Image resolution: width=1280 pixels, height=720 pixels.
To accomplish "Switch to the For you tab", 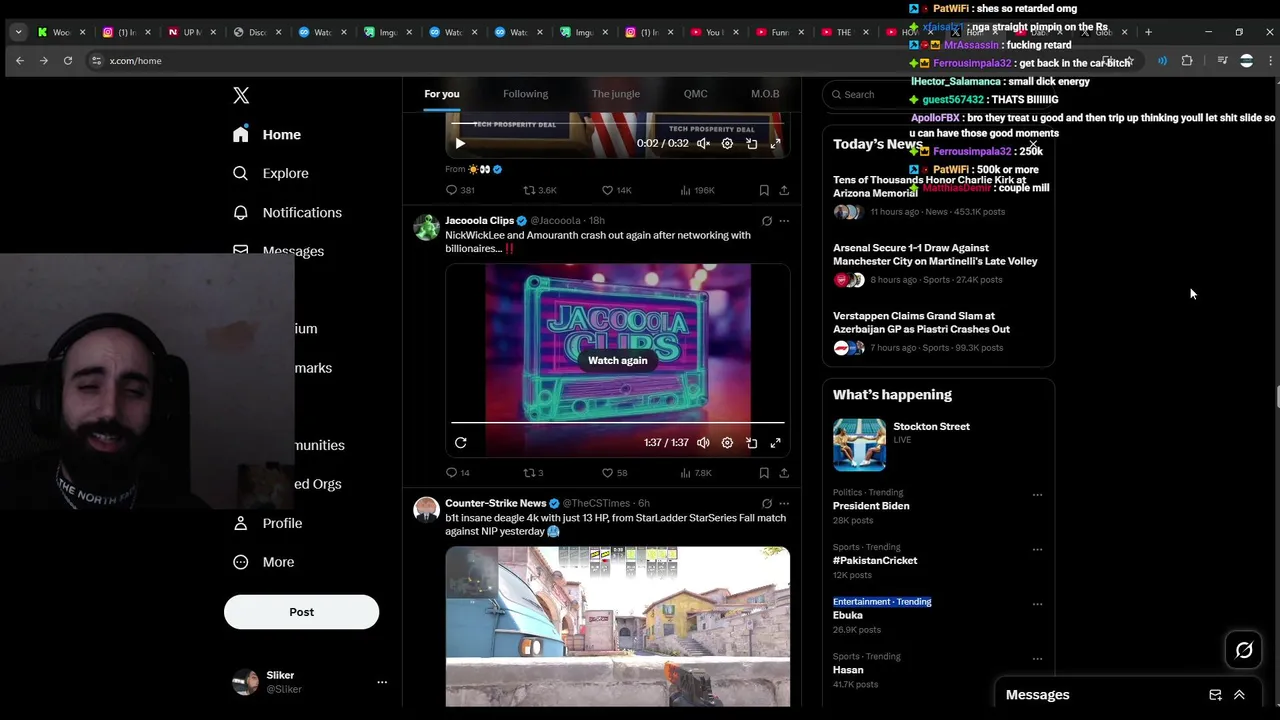I will [x=442, y=94].
